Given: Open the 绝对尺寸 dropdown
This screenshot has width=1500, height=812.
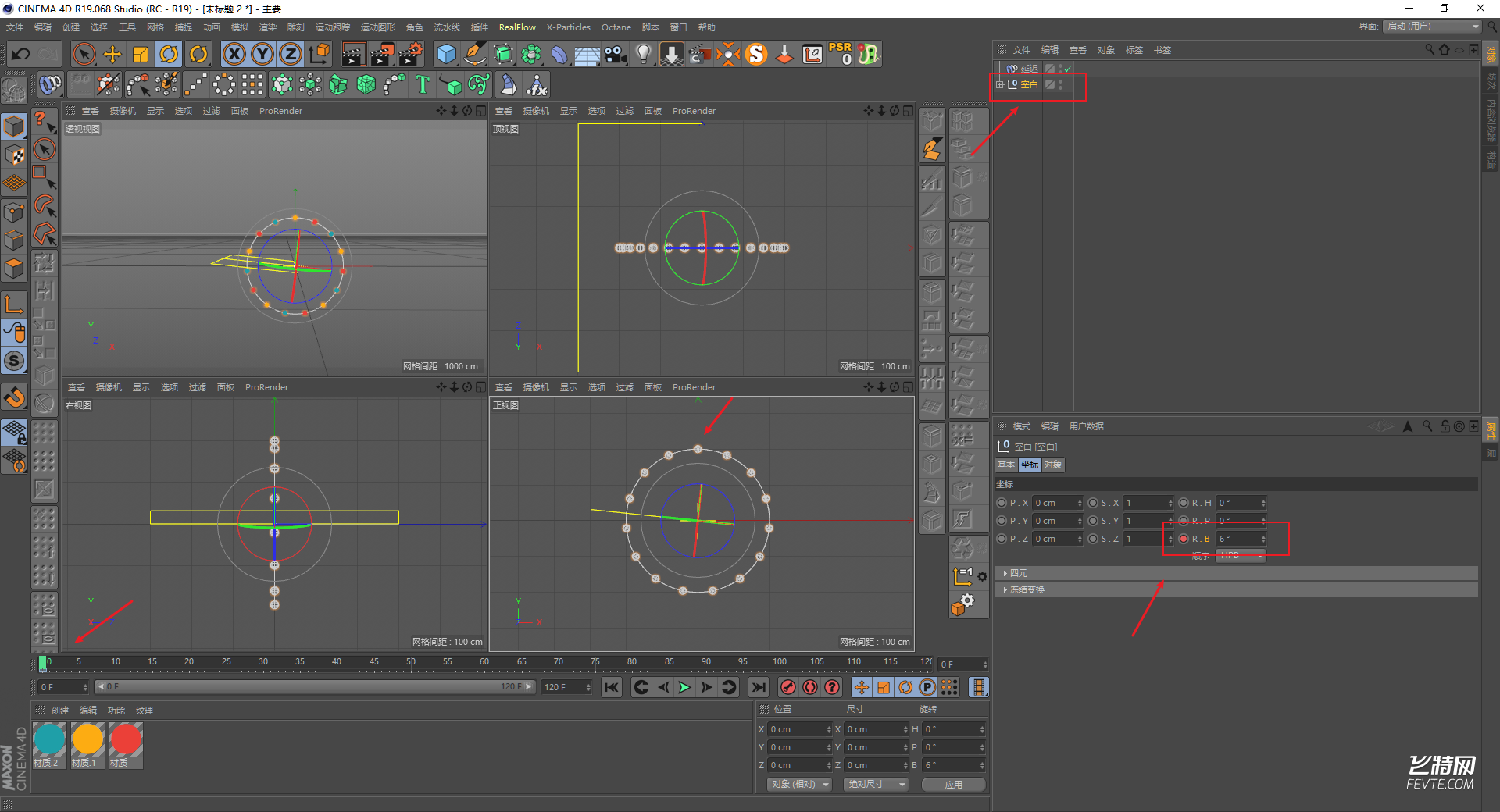Looking at the screenshot, I should [876, 784].
